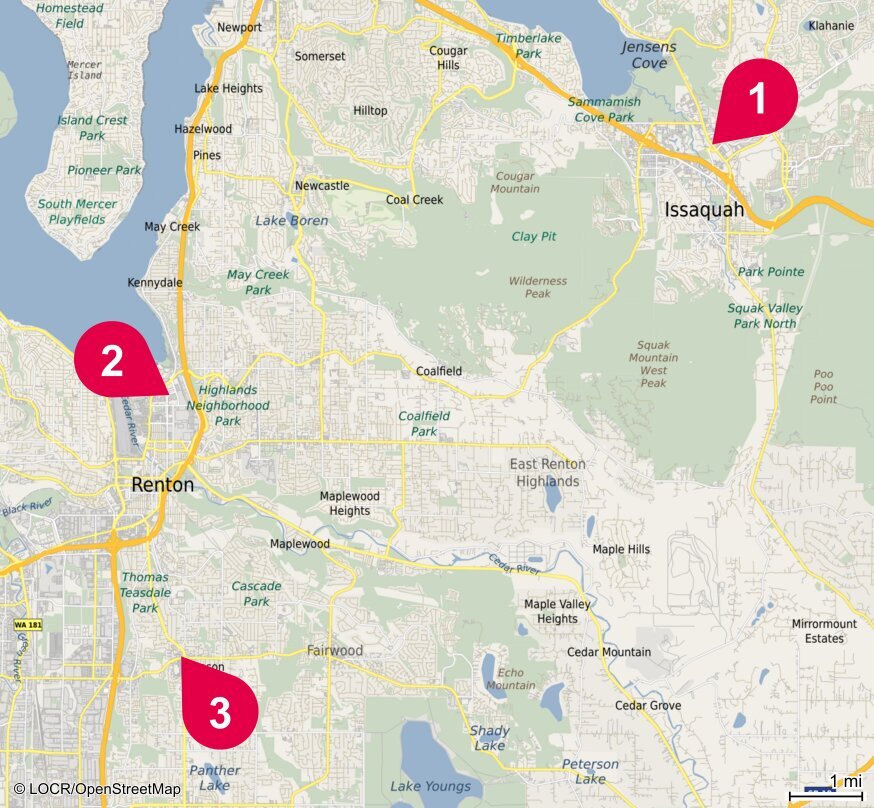Click the red map marker numbered 1
The width and height of the screenshot is (874, 808).
coord(757,99)
